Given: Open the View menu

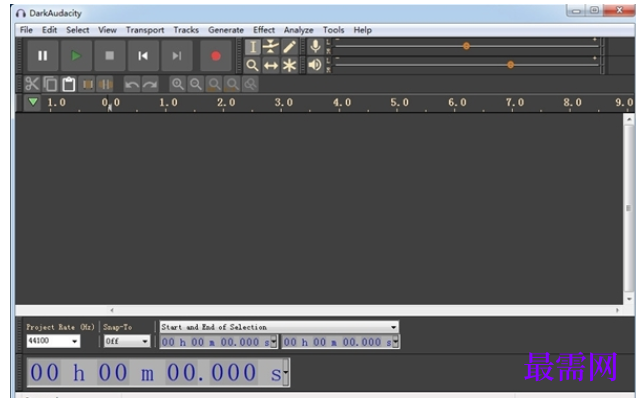Looking at the screenshot, I should click(107, 30).
